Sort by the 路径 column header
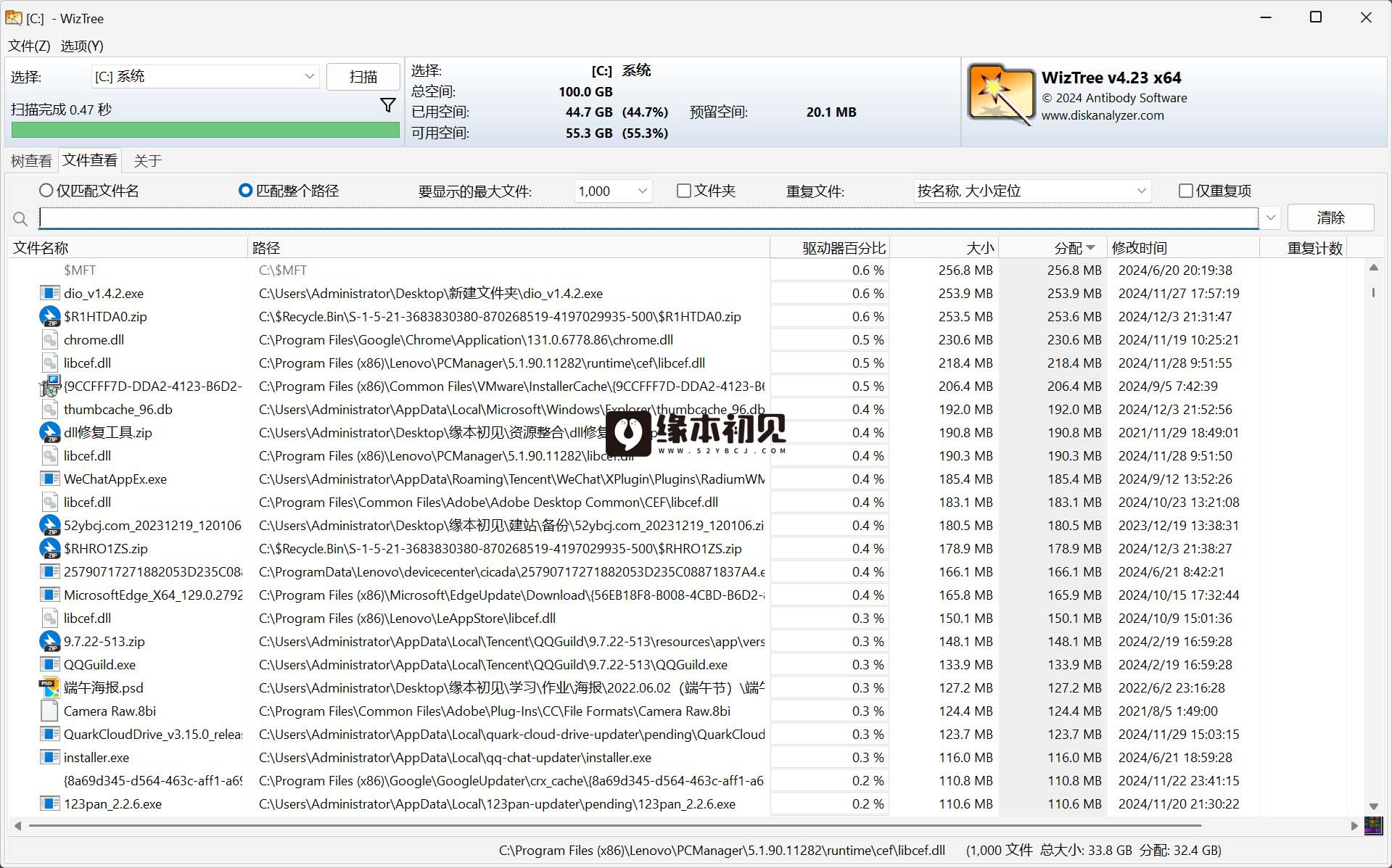The height and width of the screenshot is (868, 1392). tap(508, 248)
